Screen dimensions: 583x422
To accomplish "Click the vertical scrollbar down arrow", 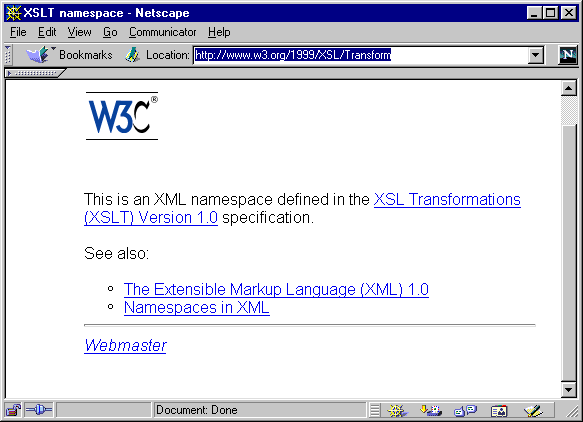I will pos(568,390).
